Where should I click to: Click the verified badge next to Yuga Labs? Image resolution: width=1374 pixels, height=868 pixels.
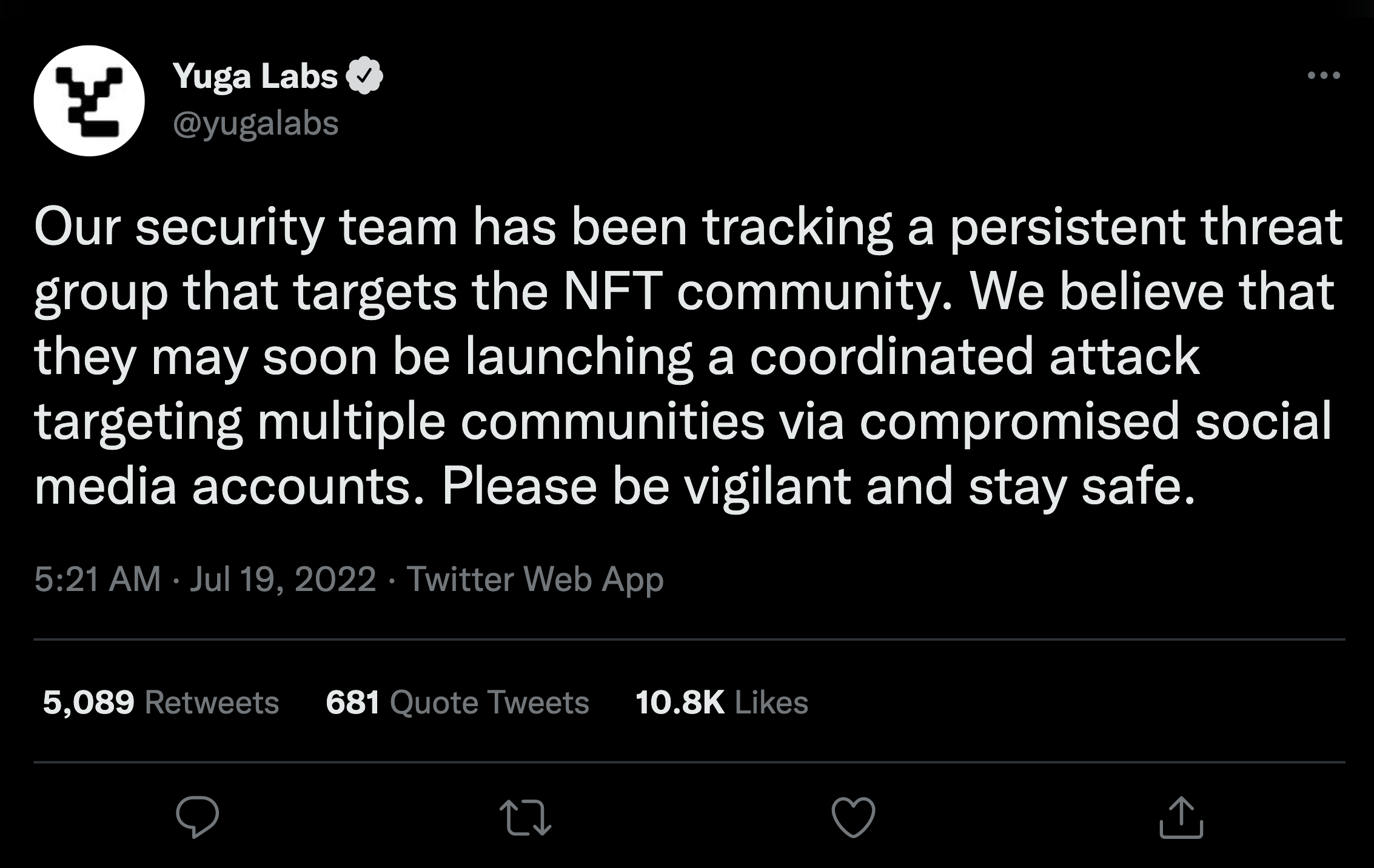pyautogui.click(x=364, y=76)
